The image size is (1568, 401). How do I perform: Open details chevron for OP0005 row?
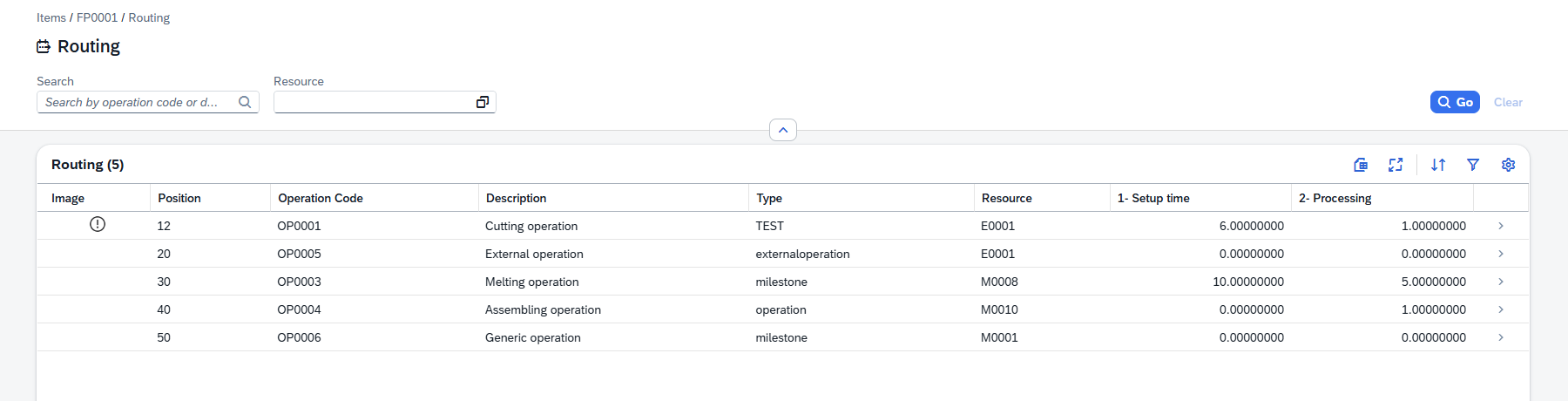[x=1501, y=254]
